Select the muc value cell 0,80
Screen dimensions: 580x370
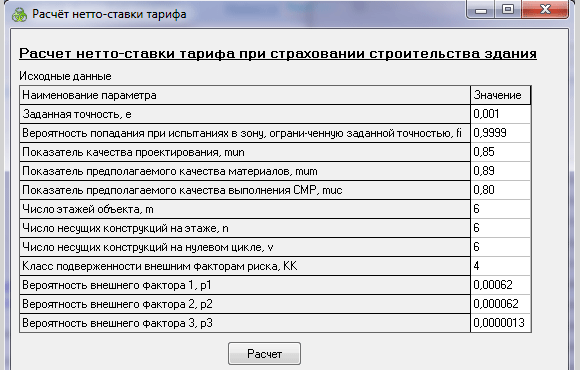500,190
